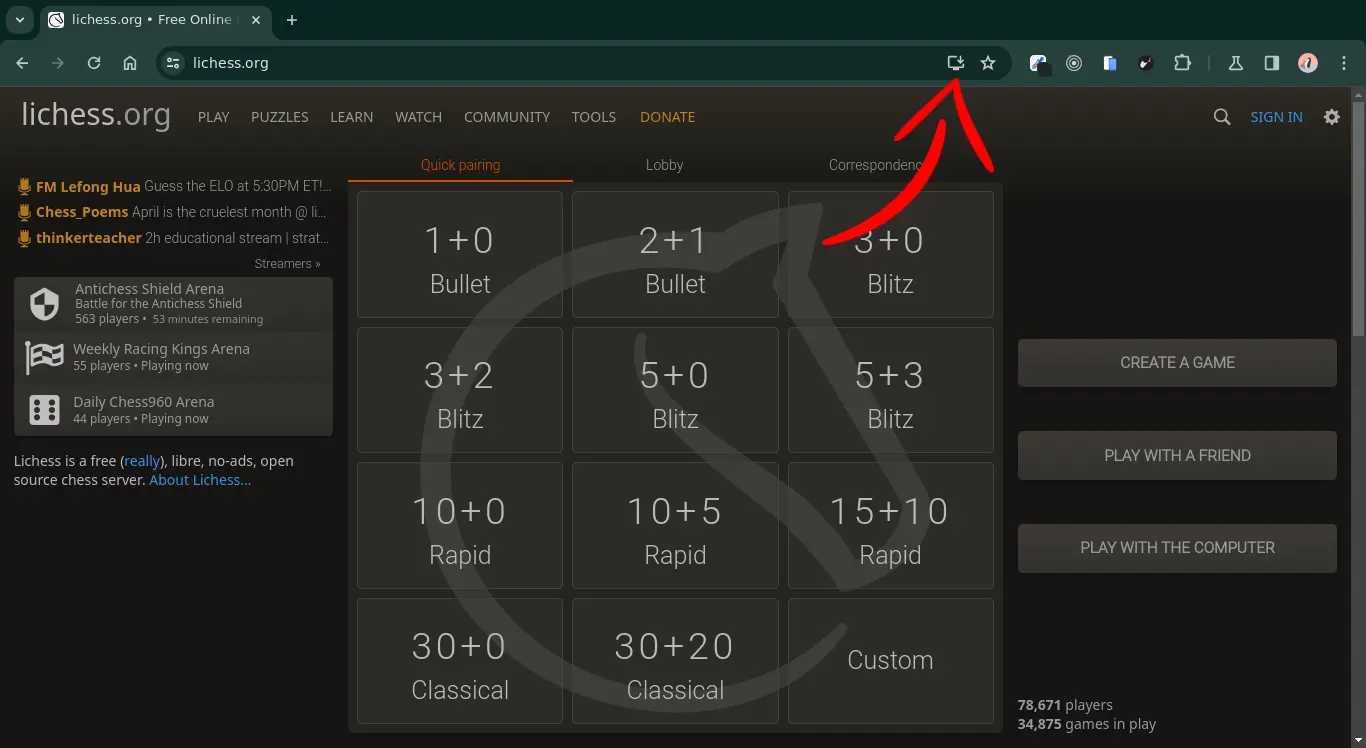Start a 3+2 Blitz game
Image resolution: width=1366 pixels, height=748 pixels.
click(460, 390)
